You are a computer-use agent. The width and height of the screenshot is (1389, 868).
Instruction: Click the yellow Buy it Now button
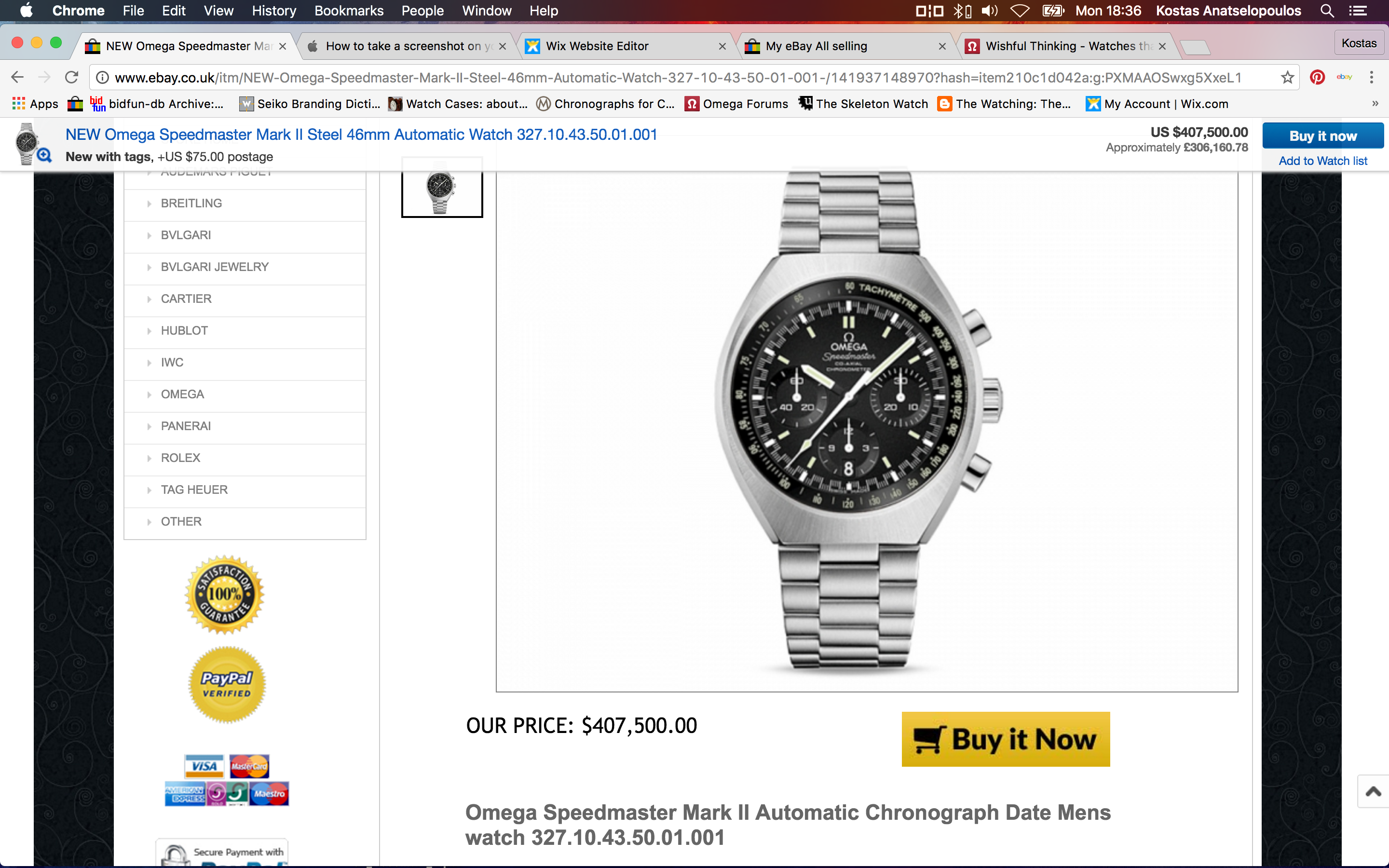pyautogui.click(x=1006, y=739)
